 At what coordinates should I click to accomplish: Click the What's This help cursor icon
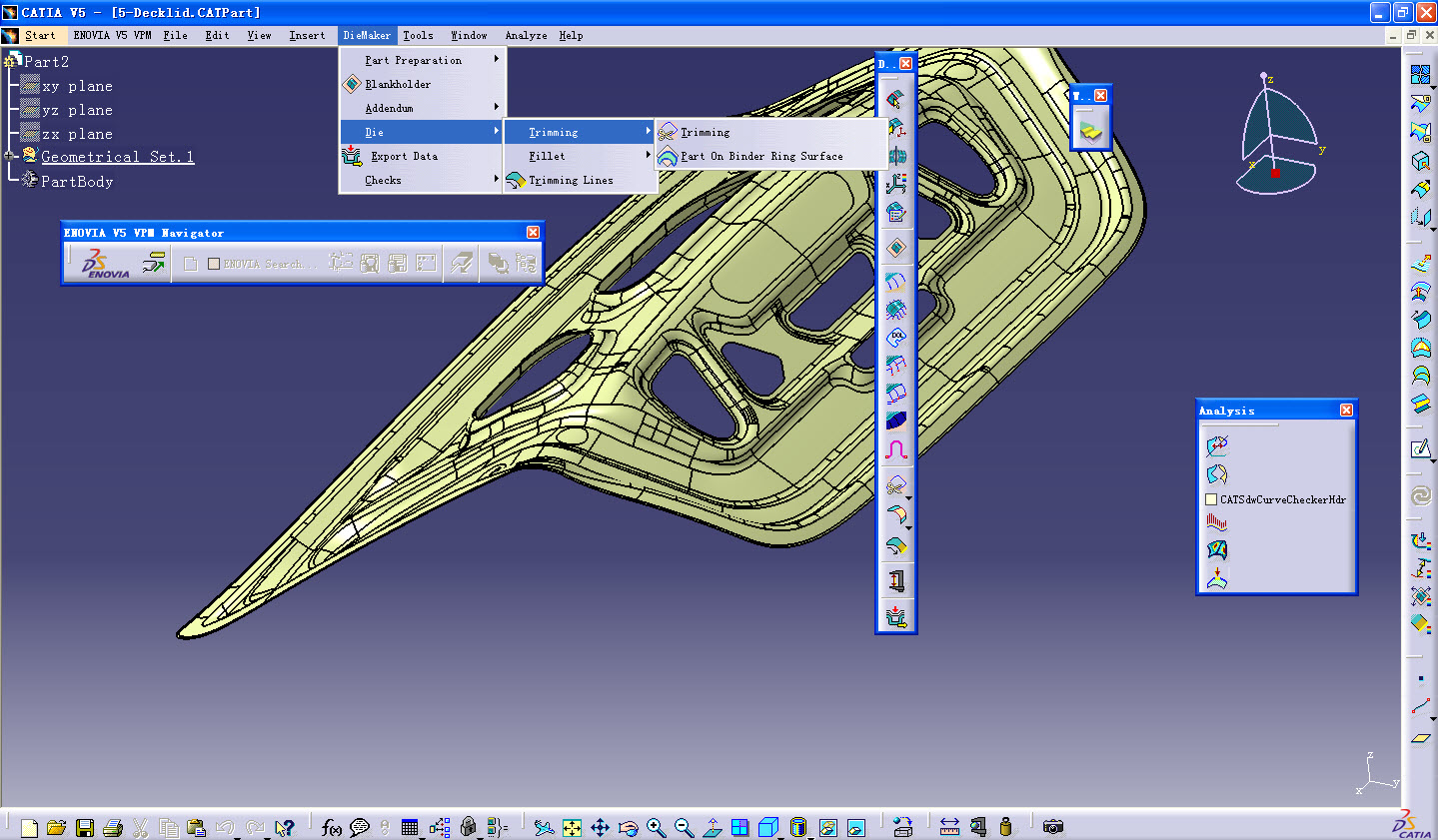point(285,827)
